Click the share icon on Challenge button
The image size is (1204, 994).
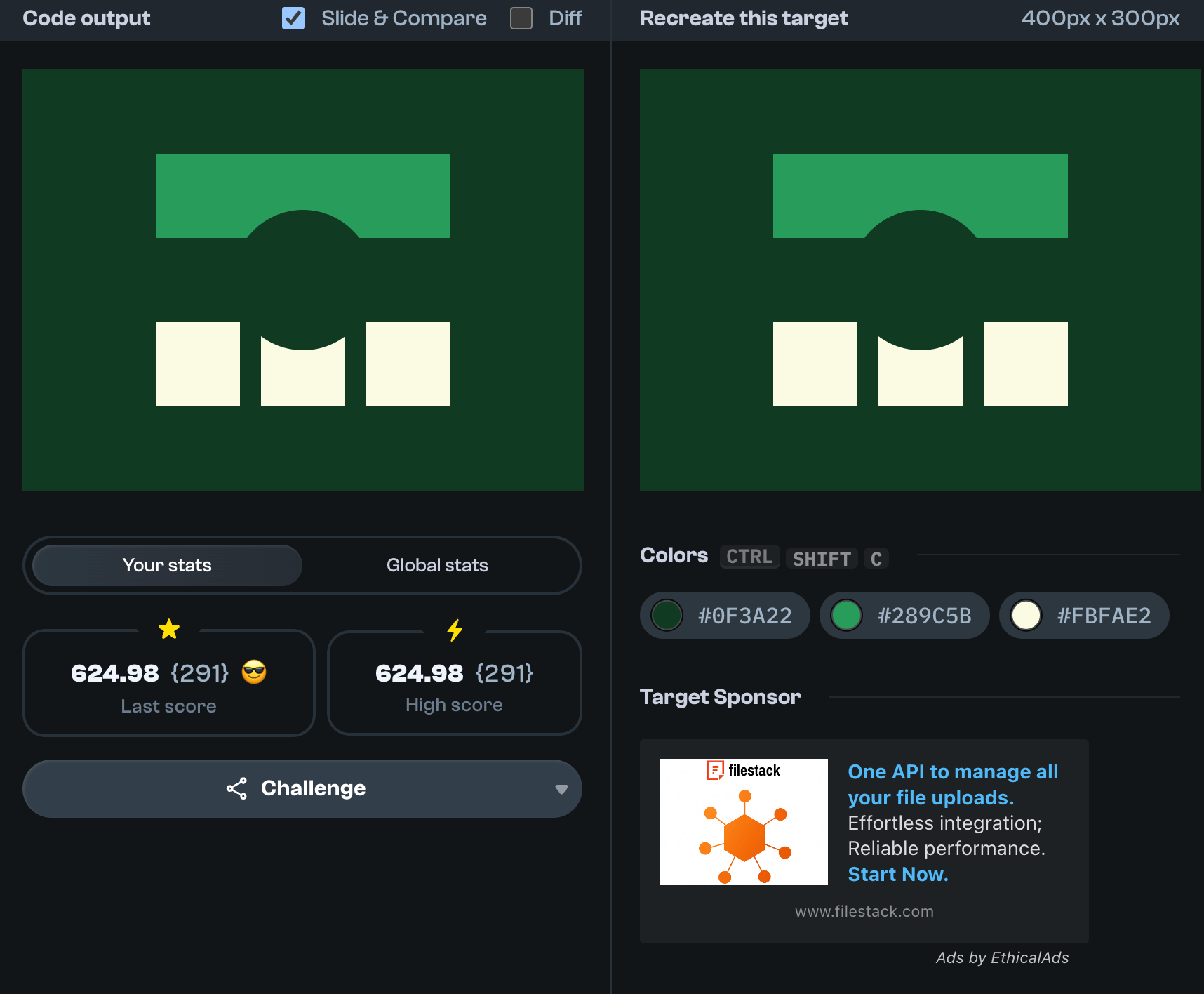point(236,788)
